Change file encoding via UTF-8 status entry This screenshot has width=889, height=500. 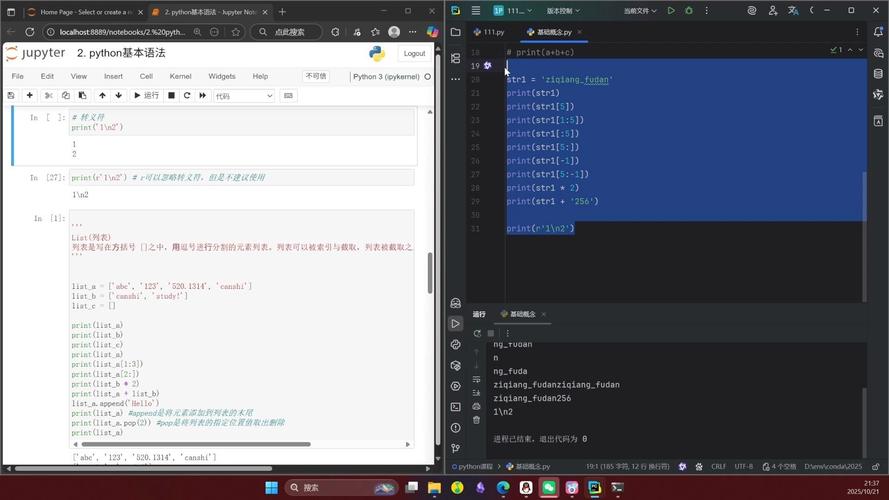(x=743, y=467)
